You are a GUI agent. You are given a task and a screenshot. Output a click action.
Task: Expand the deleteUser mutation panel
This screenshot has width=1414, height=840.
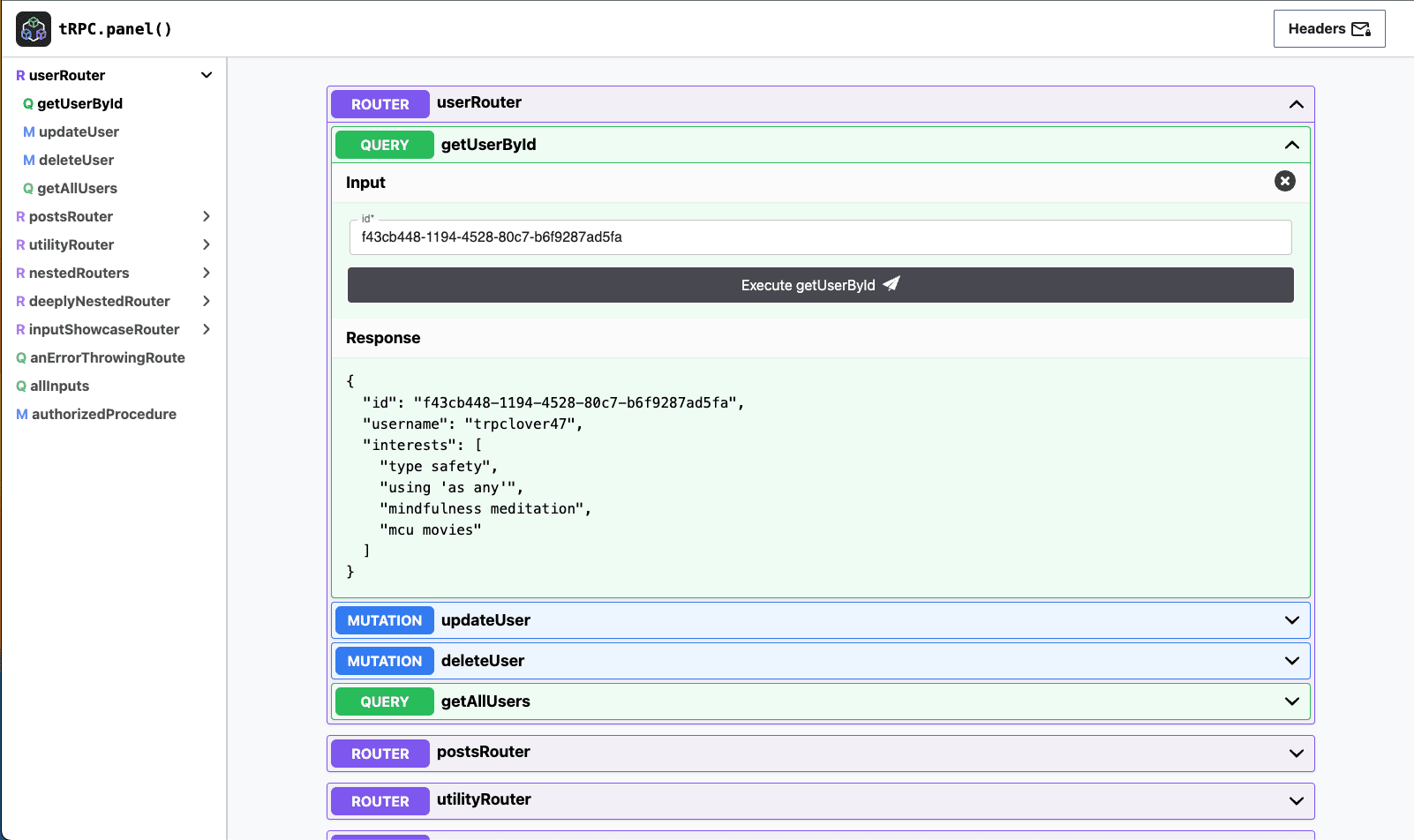click(1292, 661)
